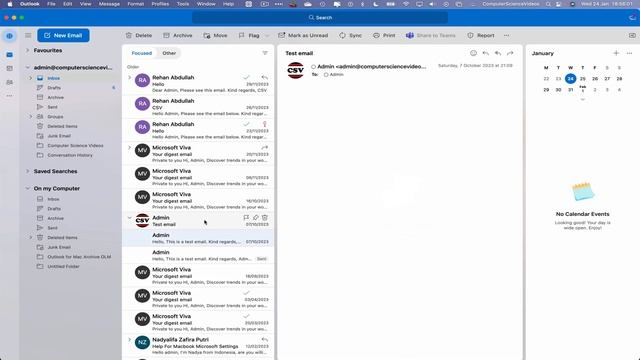Expand the first Rehan Abdullah conversation
The width and height of the screenshot is (640, 360).
click(129, 78)
